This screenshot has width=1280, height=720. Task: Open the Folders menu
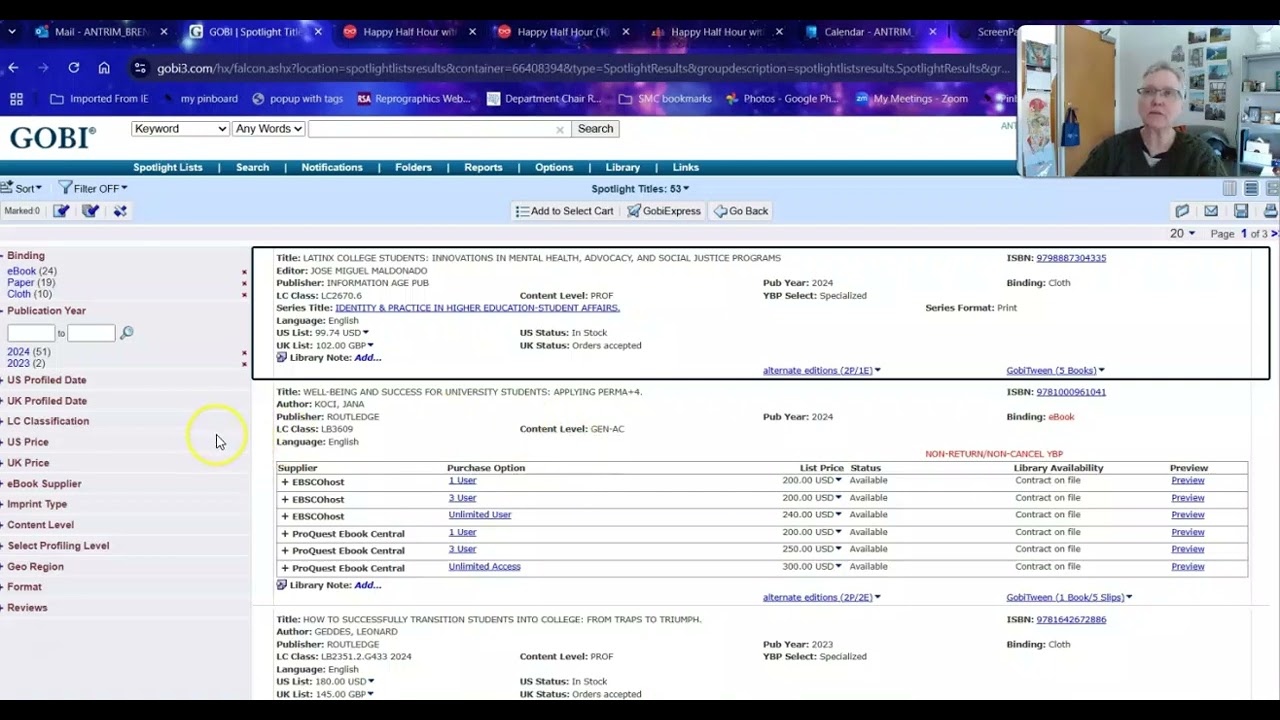pyautogui.click(x=413, y=167)
